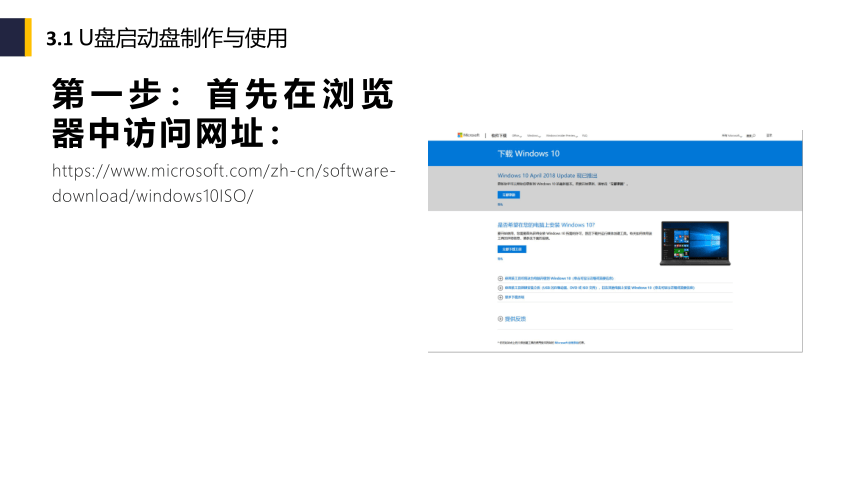Open the Windows dropdown in the webpage nav
Screen dimensions: 860x484
click(x=534, y=136)
